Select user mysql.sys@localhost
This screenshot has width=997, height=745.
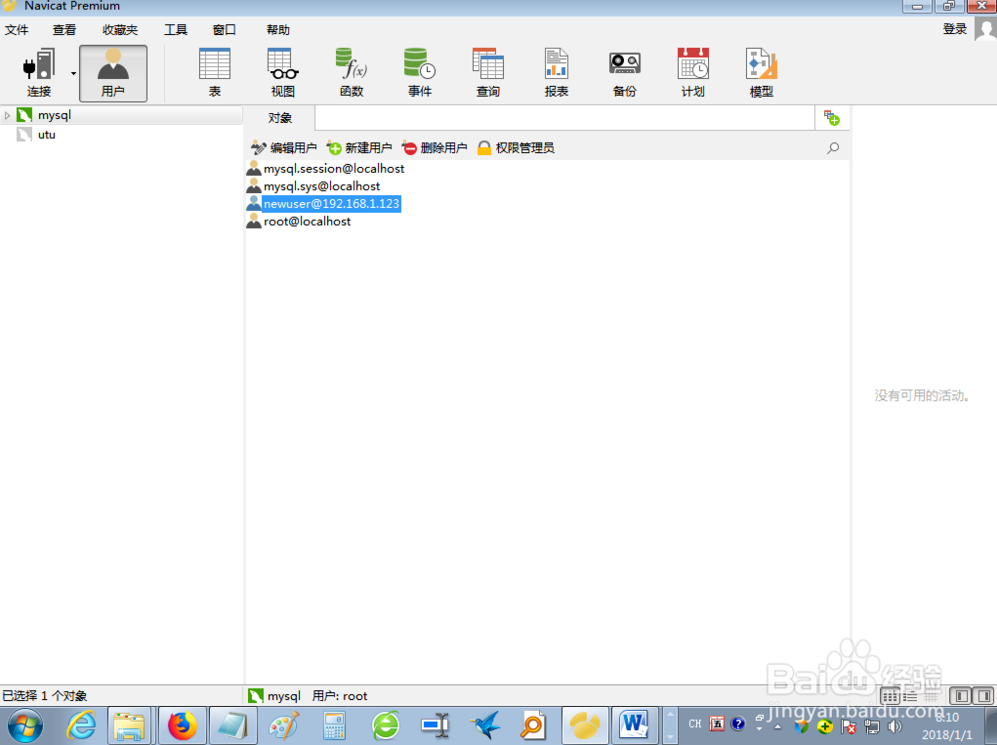coord(313,186)
